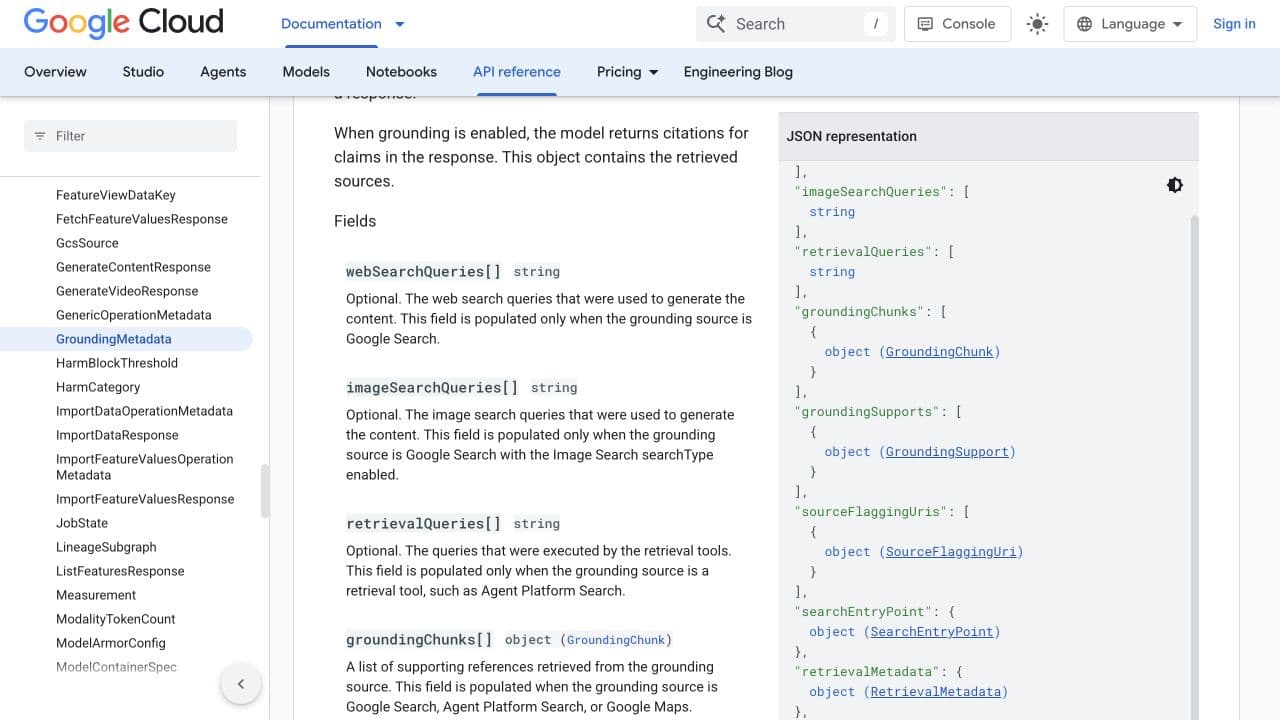Viewport: 1280px width, 720px height.
Task: Click the magnifier sparkle search icon
Action: 716,24
